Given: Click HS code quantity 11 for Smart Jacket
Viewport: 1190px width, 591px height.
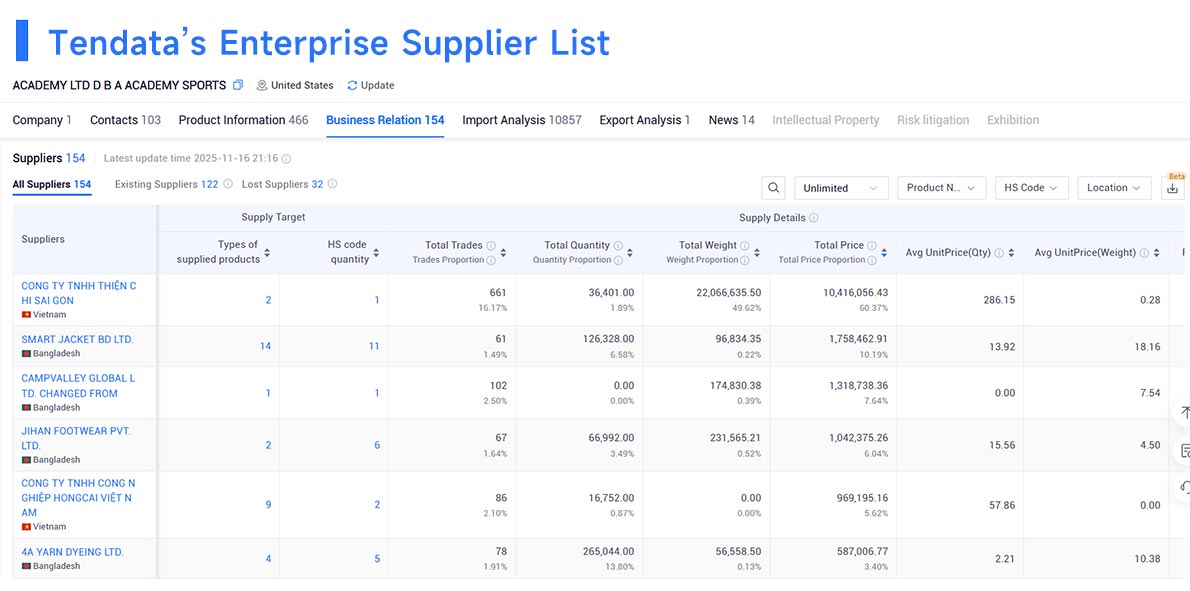Looking at the screenshot, I should [x=374, y=346].
